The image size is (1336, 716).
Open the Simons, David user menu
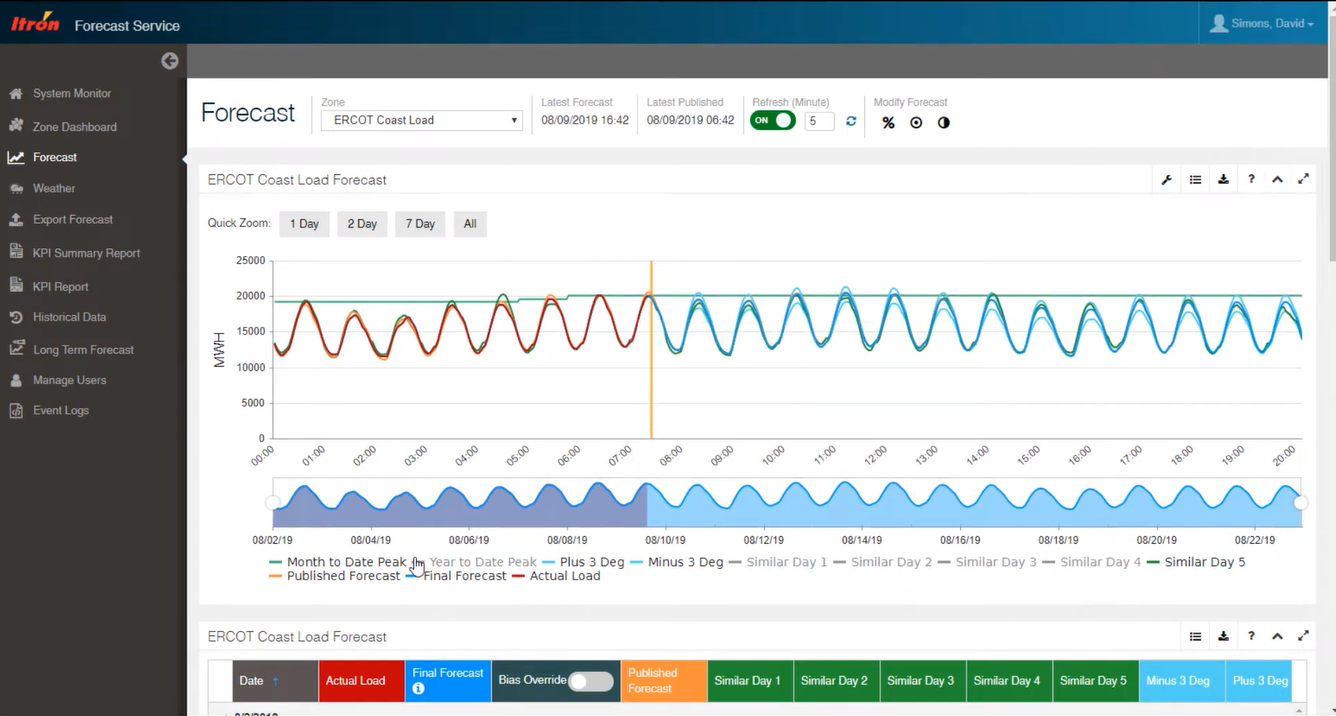(1262, 23)
